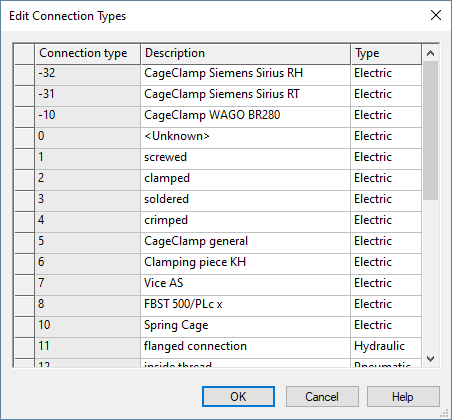452x420 pixels.
Task: Select the row header of 'flanged connection' row
Action: coord(24,348)
